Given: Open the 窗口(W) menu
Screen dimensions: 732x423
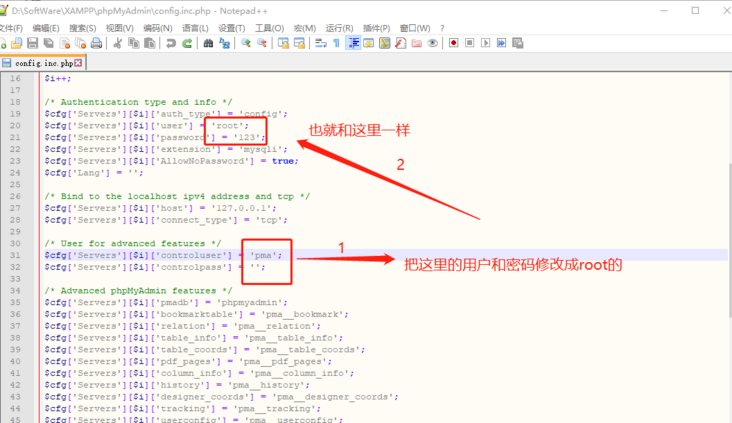Looking at the screenshot, I should 415,28.
